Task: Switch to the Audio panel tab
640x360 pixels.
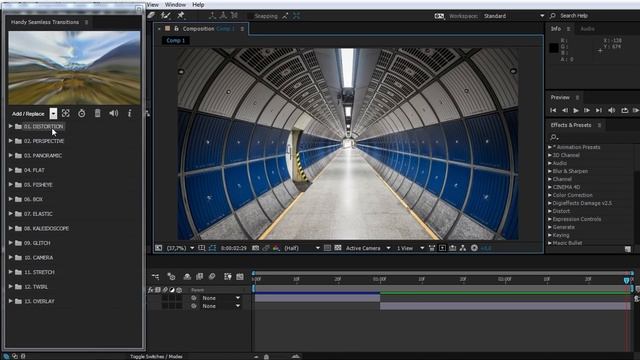Action: [587, 29]
